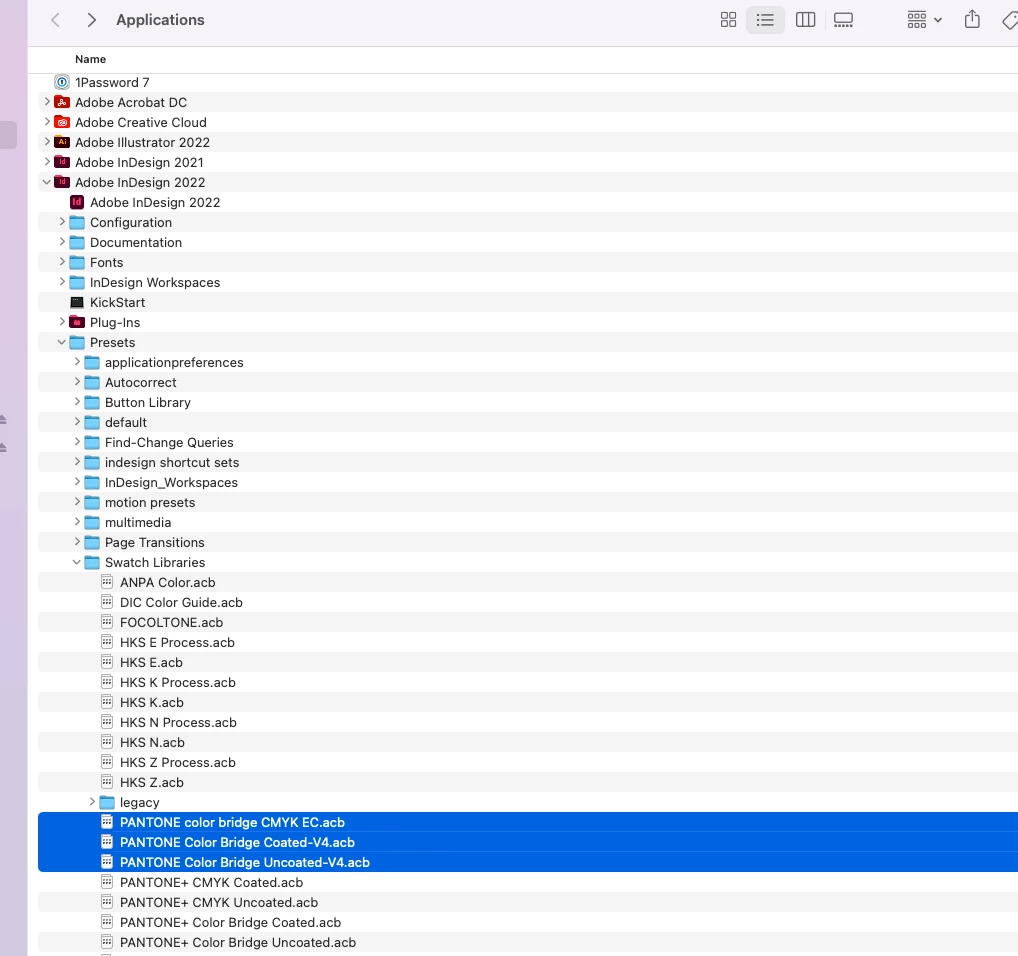
Task: Click the Adobe Acrobat DC folder icon
Action: pos(62,102)
